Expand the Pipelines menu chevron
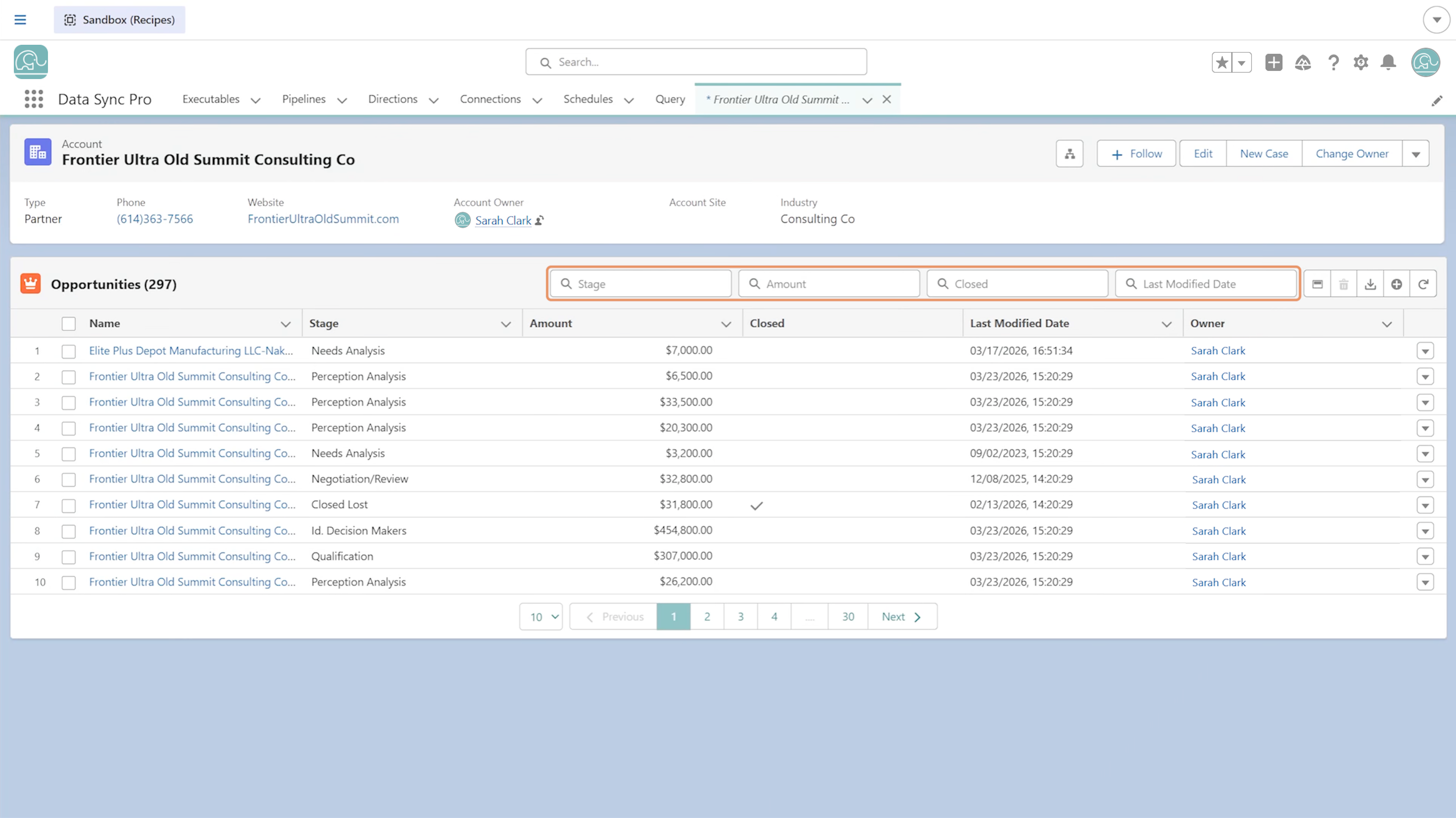This screenshot has width=1456, height=818. coord(342,100)
